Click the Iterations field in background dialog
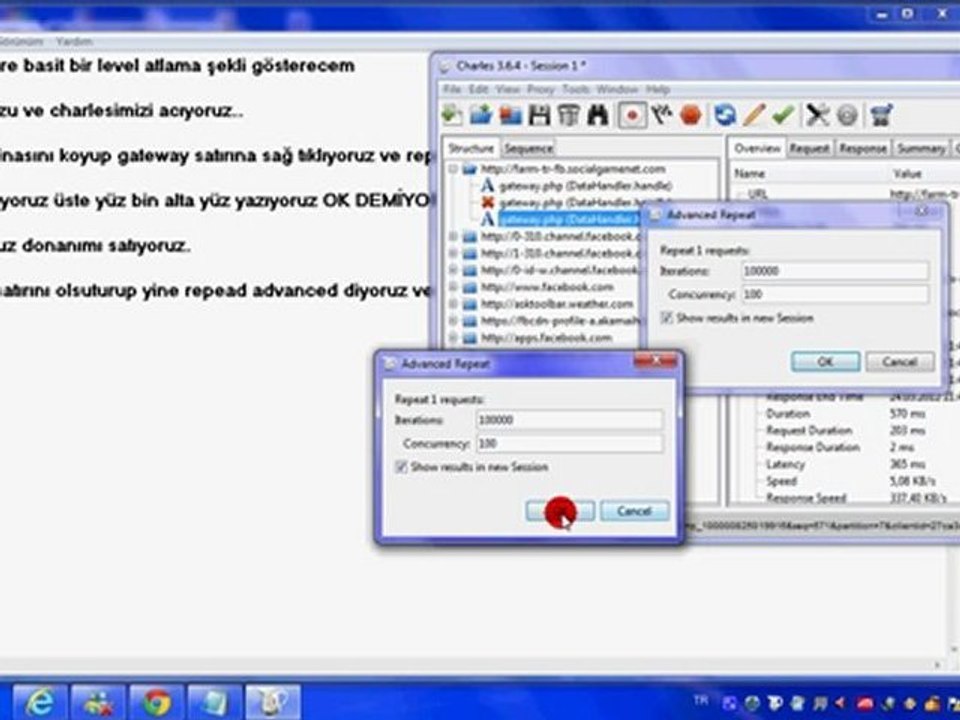 coord(835,271)
